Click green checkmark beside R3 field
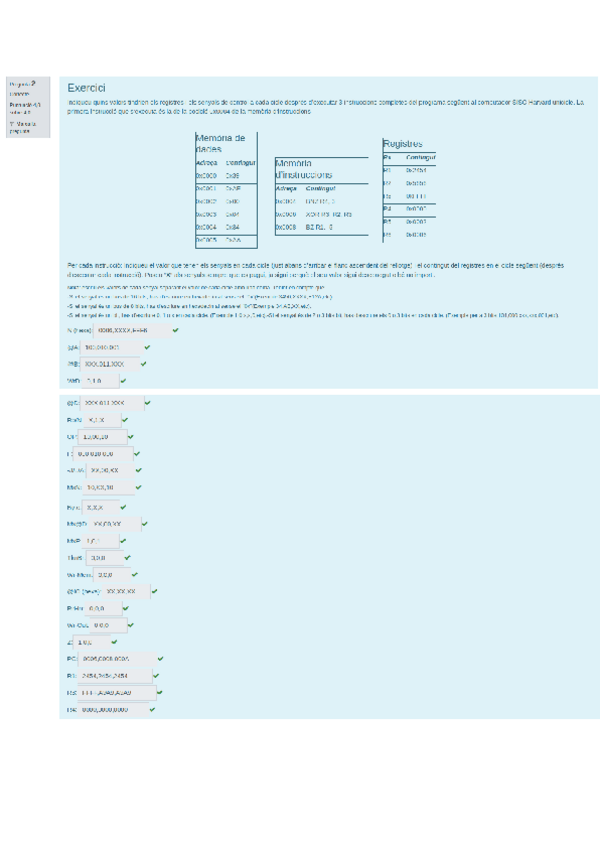The height and width of the screenshot is (848, 600). click(160, 692)
